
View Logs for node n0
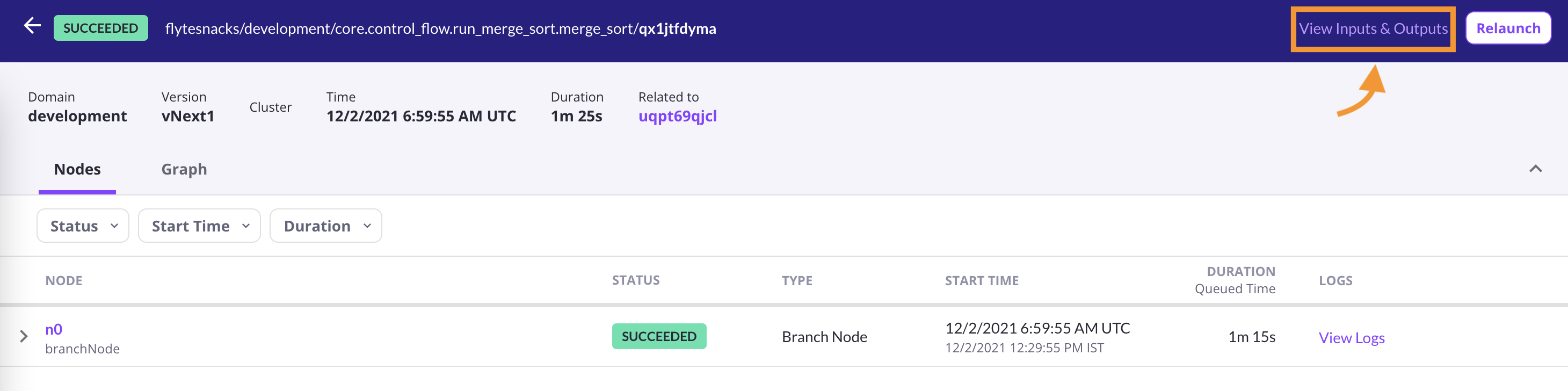1351,337
